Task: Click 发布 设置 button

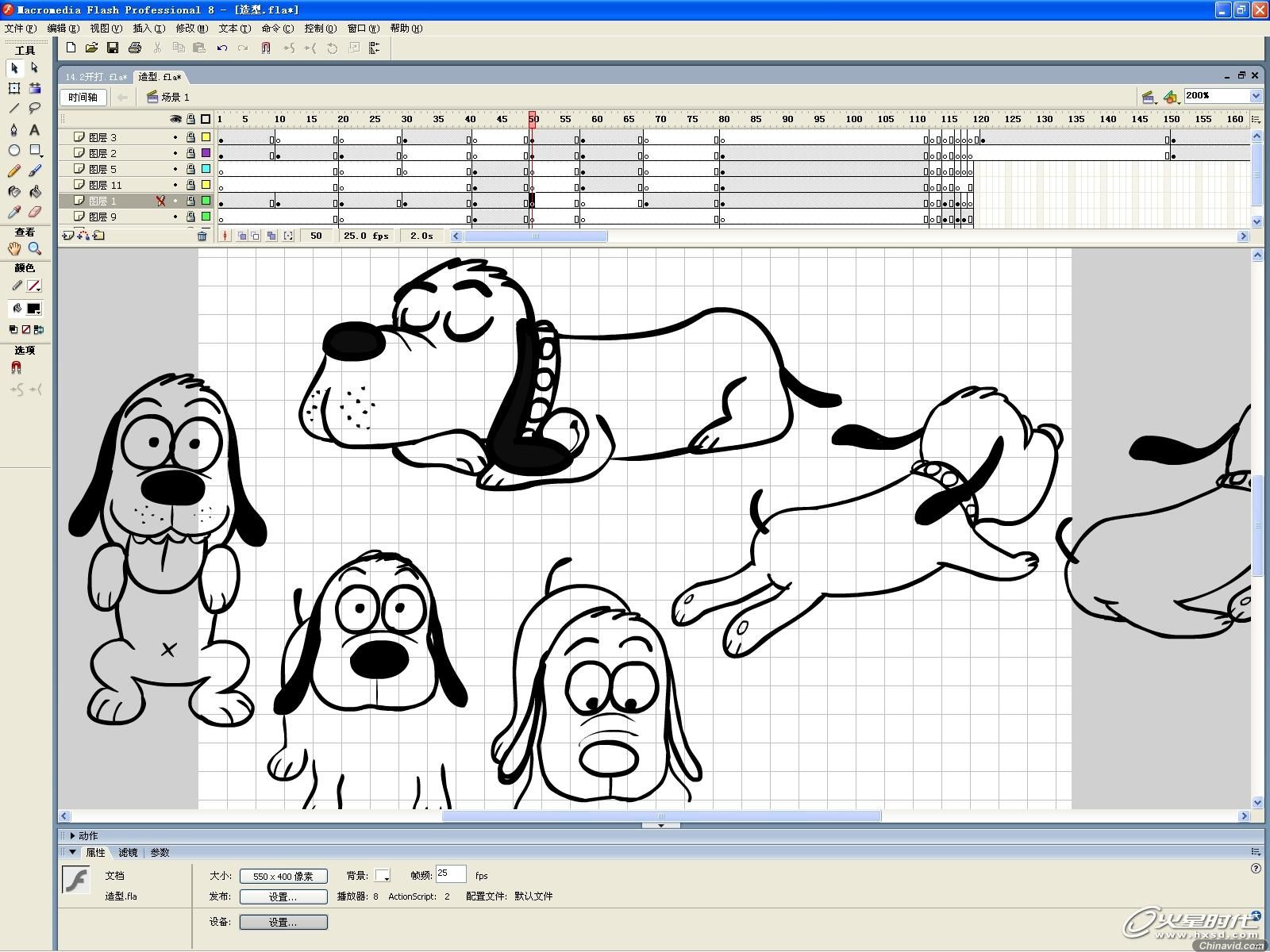Action: pyautogui.click(x=283, y=896)
